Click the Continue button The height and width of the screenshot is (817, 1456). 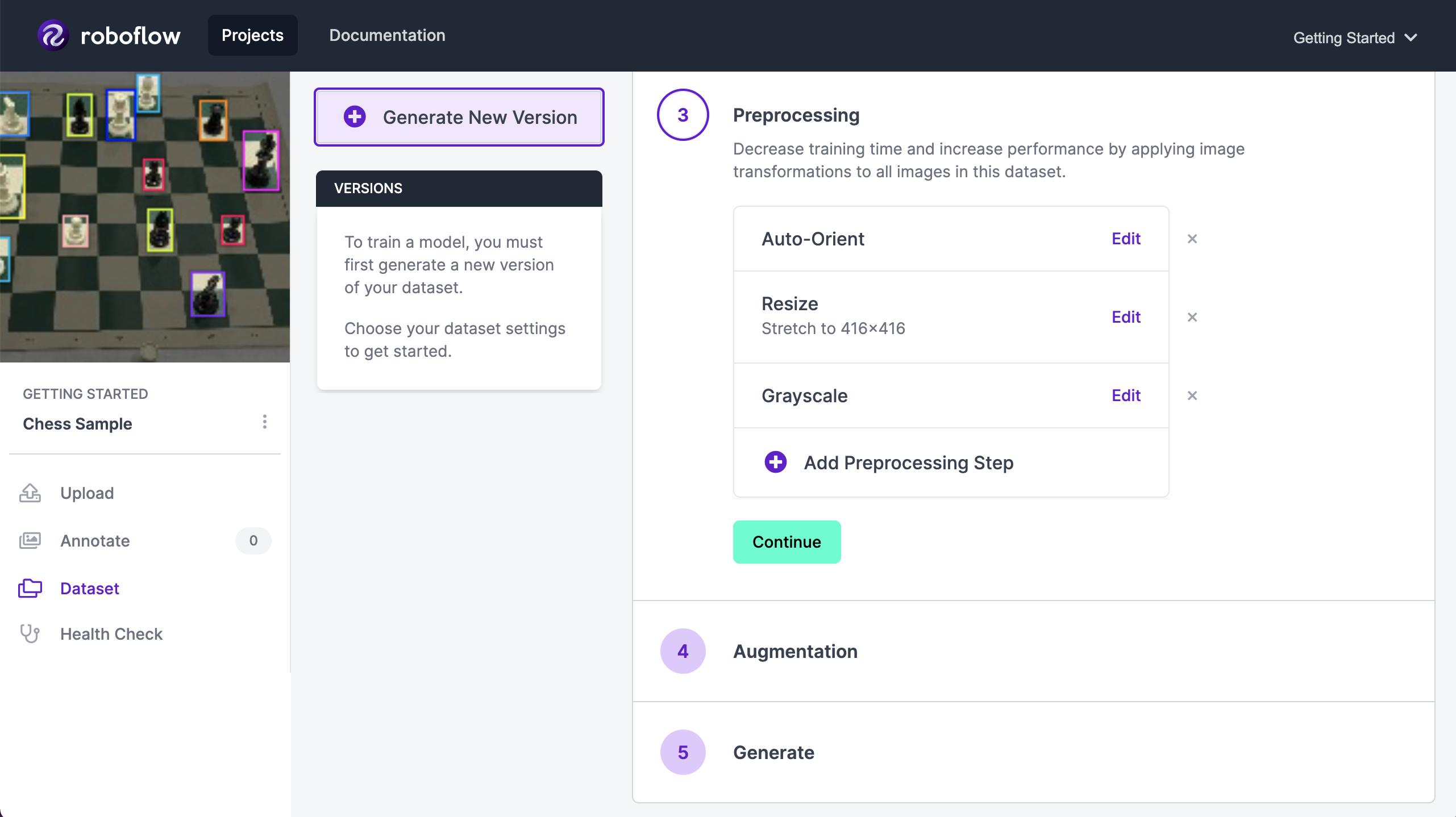pos(786,541)
